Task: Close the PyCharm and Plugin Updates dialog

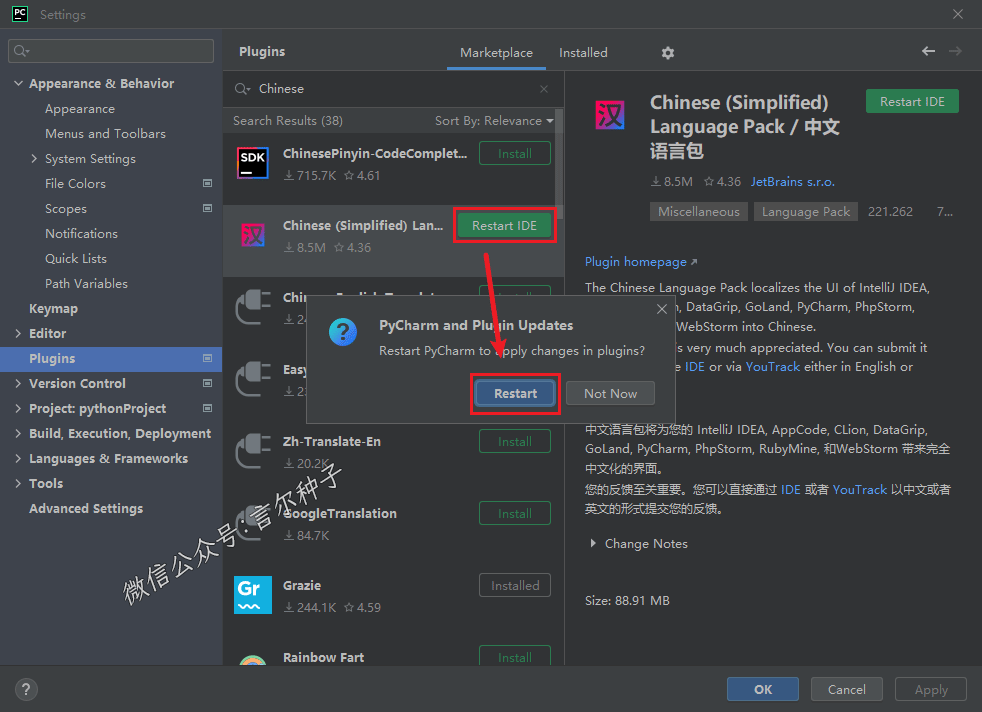Action: 661,310
